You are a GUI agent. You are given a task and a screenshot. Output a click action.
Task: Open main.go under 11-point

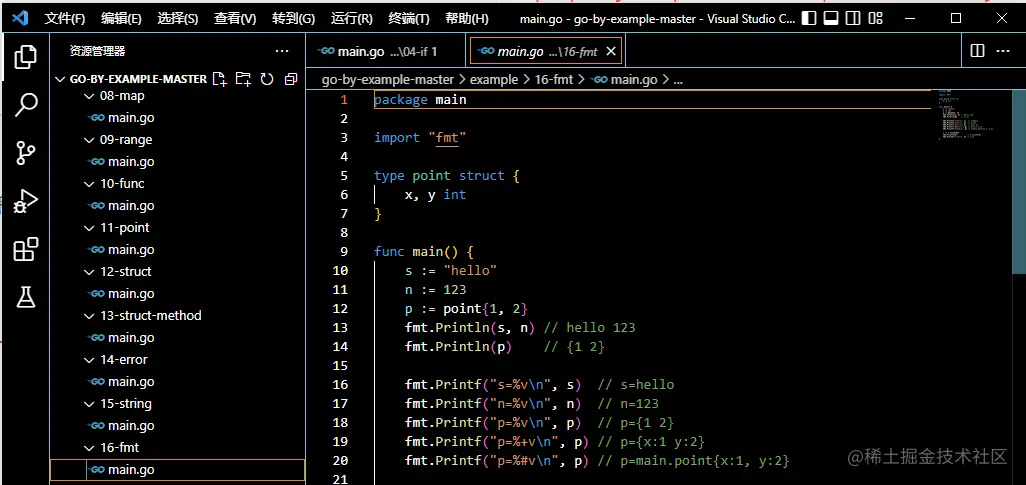click(177, 250)
